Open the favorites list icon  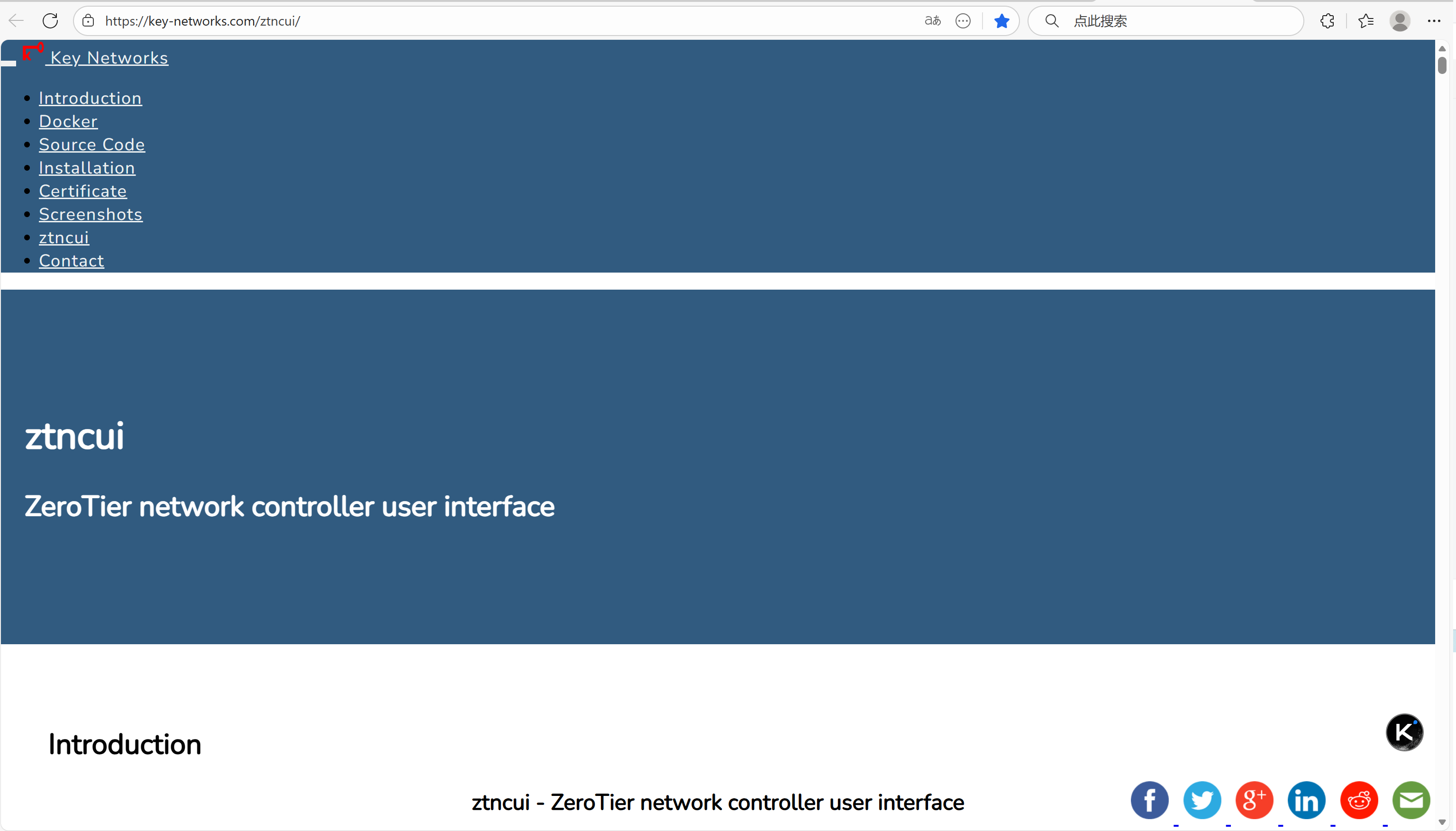1365,21
